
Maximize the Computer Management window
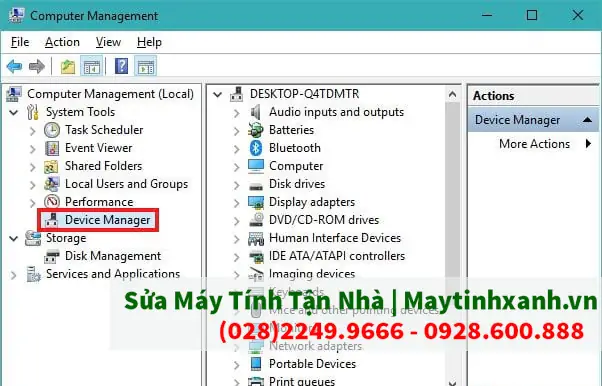pos(532,15)
